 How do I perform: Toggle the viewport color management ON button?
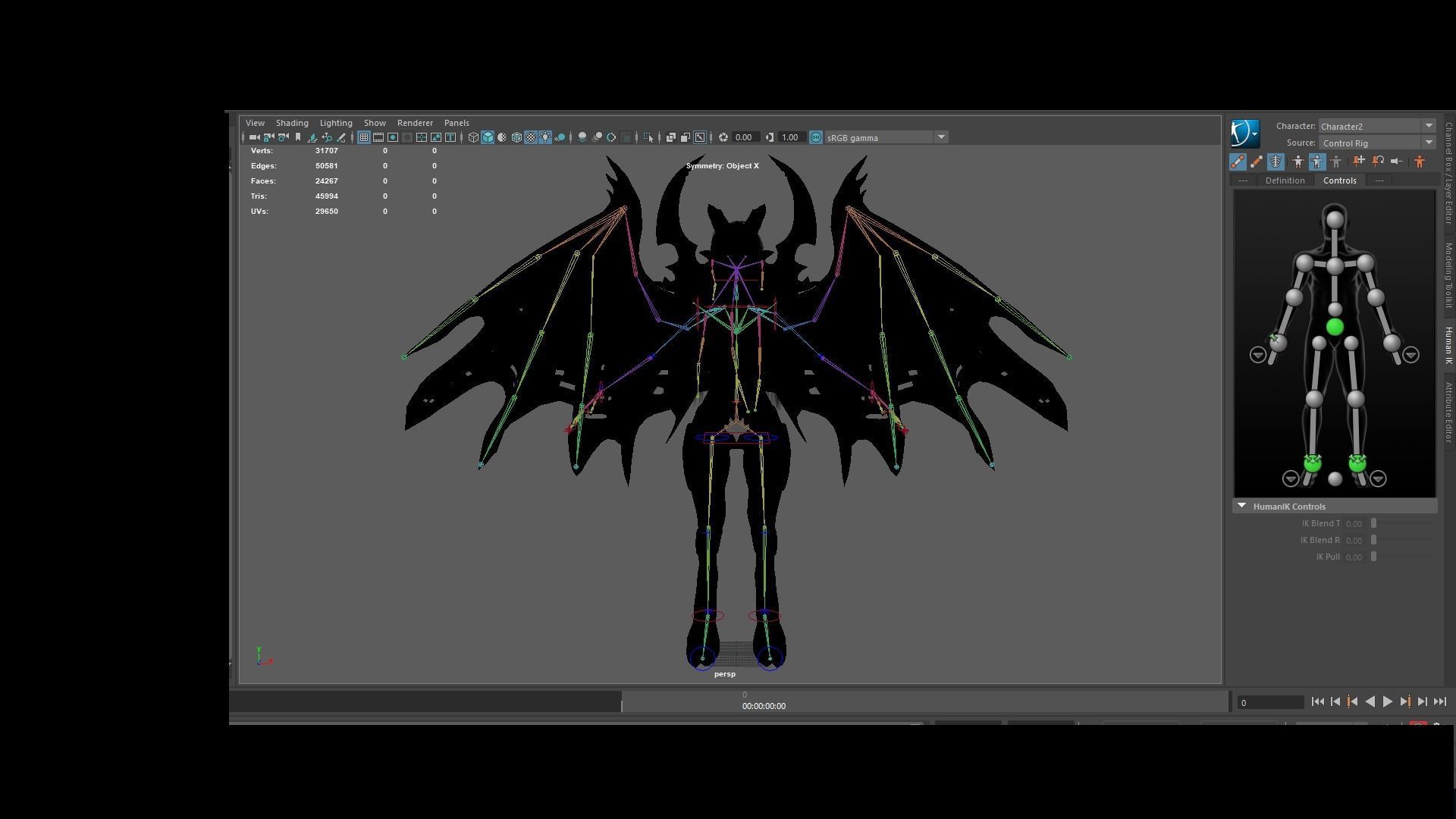816,137
